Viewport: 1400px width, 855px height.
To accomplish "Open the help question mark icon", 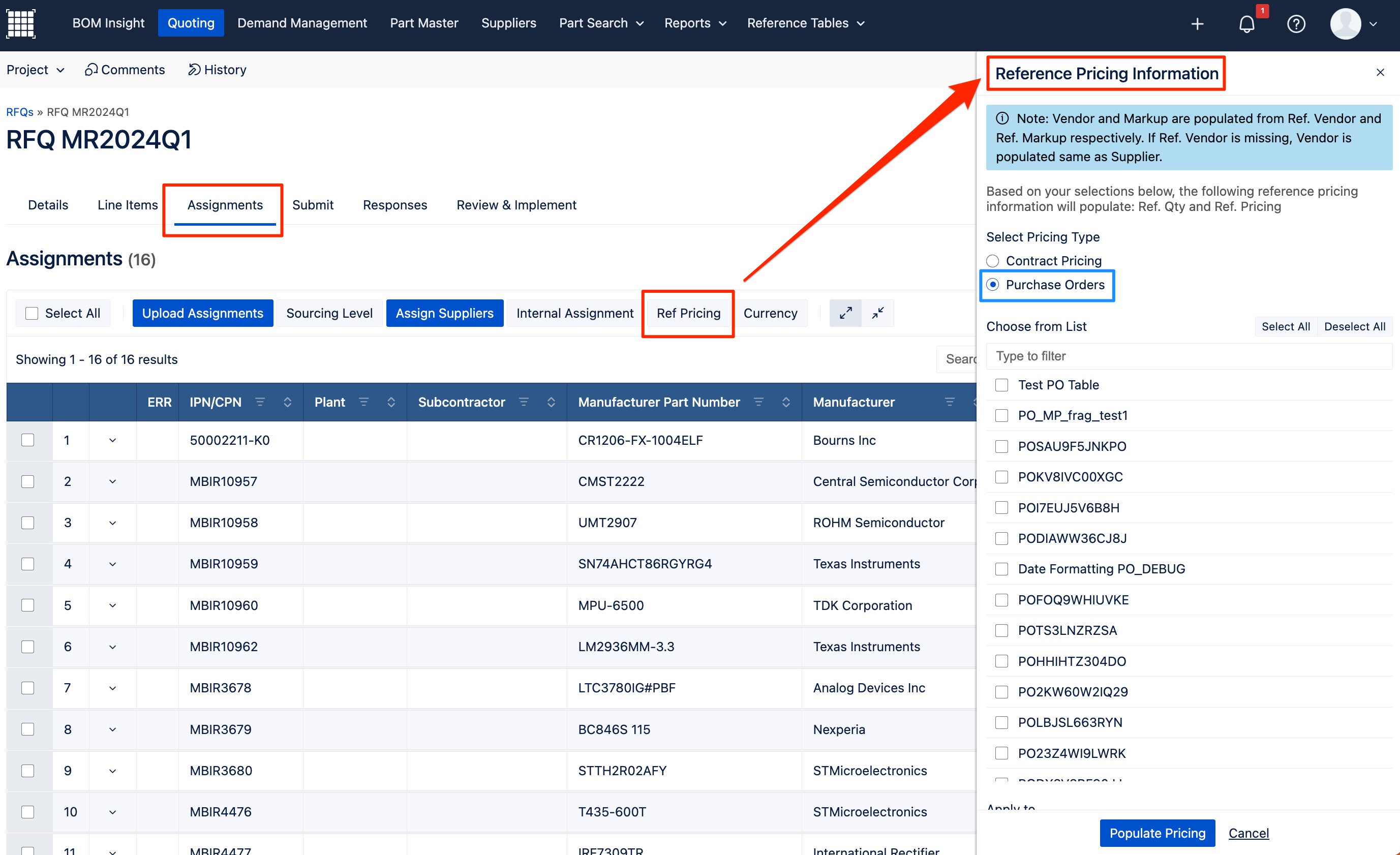I will (1295, 24).
